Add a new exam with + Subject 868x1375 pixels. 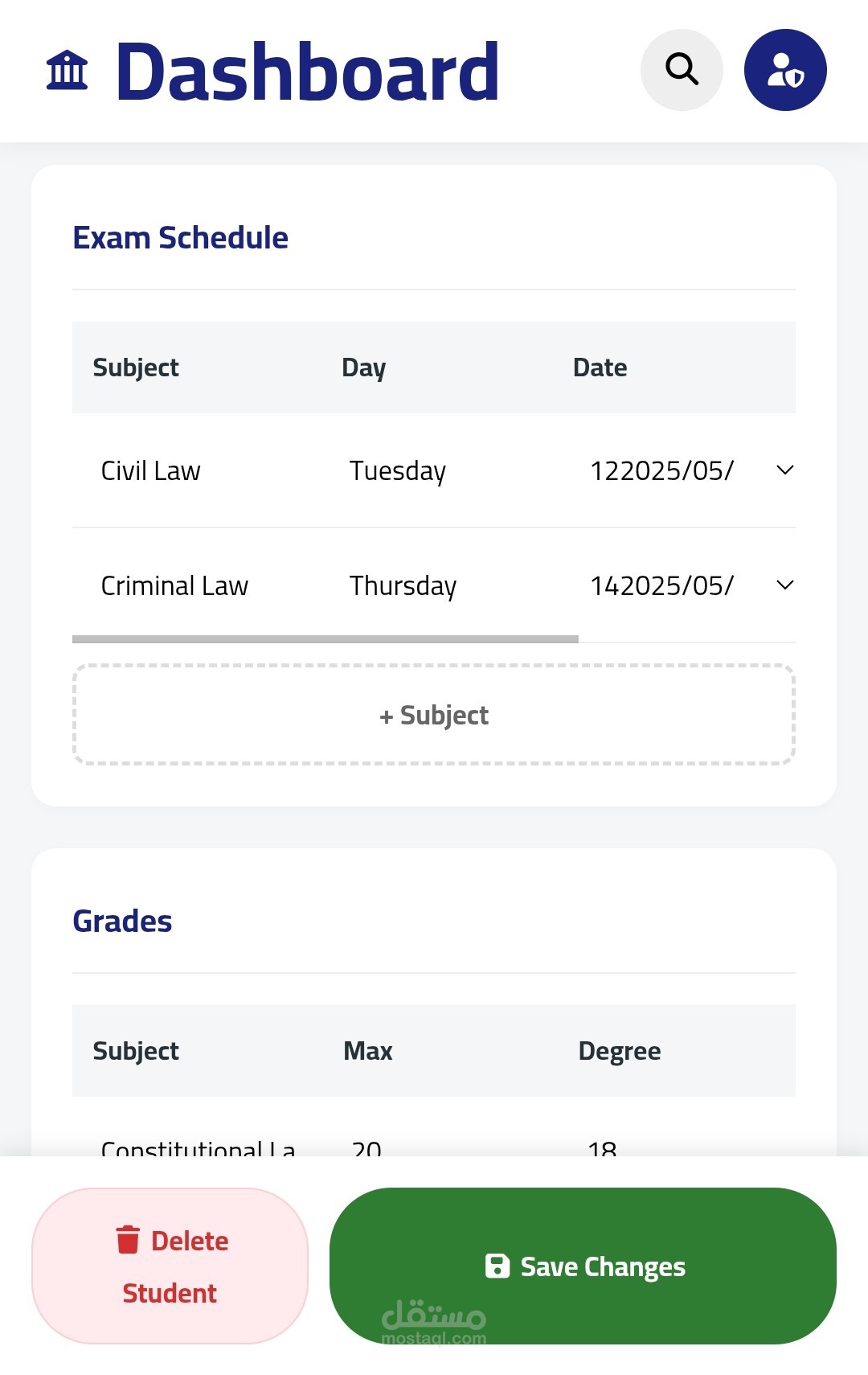pyautogui.click(x=434, y=715)
